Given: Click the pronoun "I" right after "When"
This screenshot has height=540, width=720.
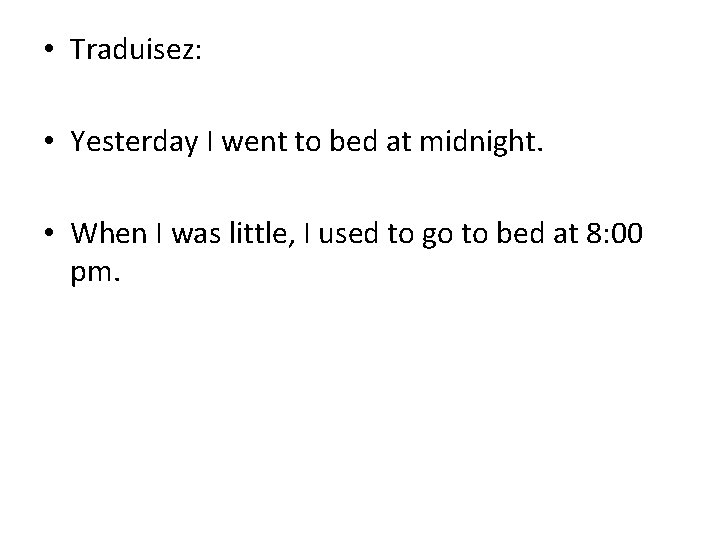Looking at the screenshot, I should click(159, 233).
